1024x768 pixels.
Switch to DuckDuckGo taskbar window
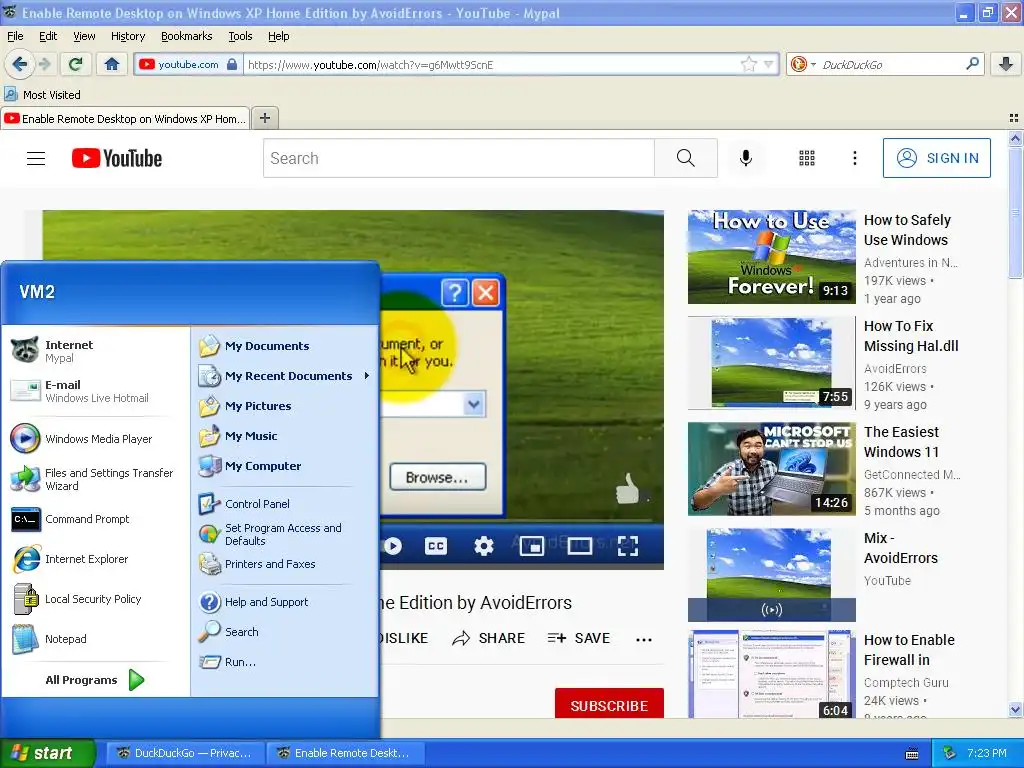[185, 753]
